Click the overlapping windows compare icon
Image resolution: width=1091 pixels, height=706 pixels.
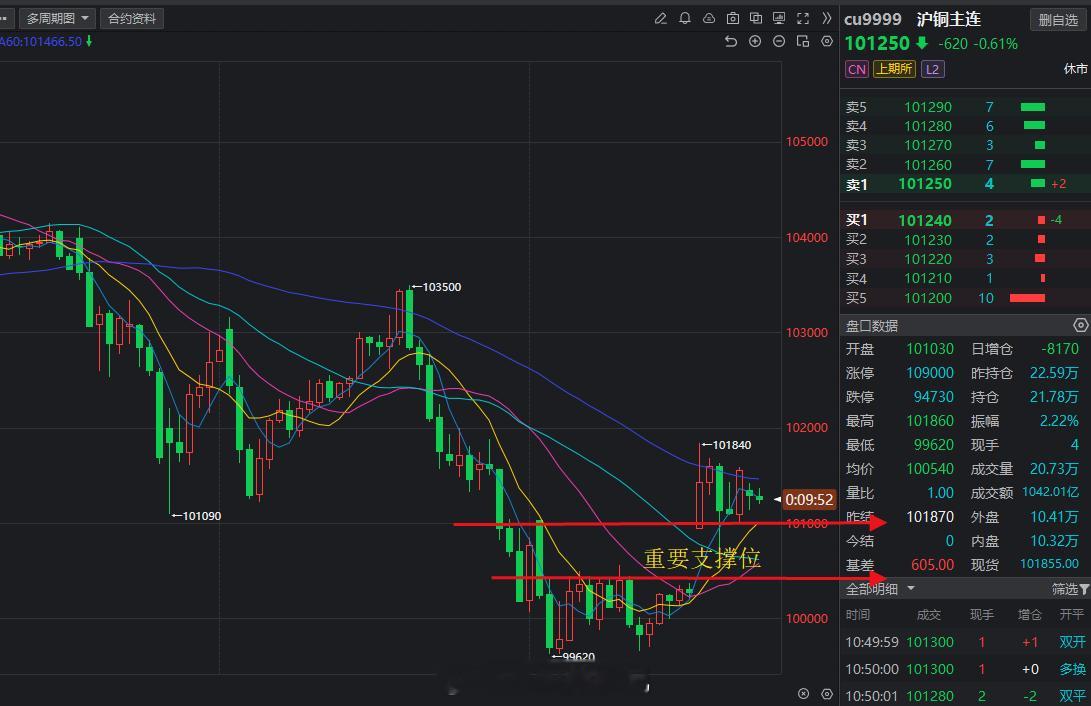(756, 19)
